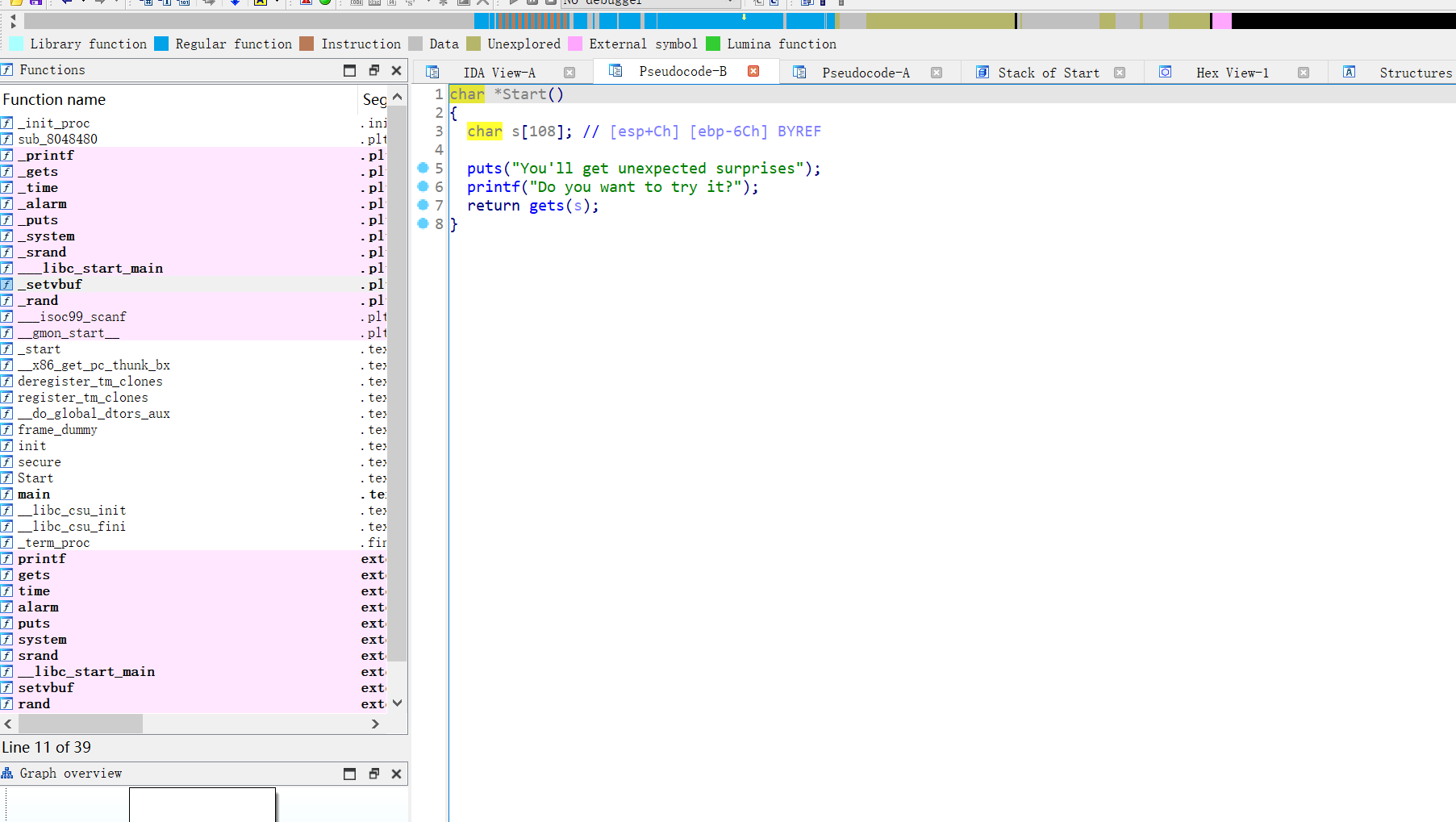Click the gets call in pseudocode
1456x822 pixels.
pyautogui.click(x=546, y=206)
